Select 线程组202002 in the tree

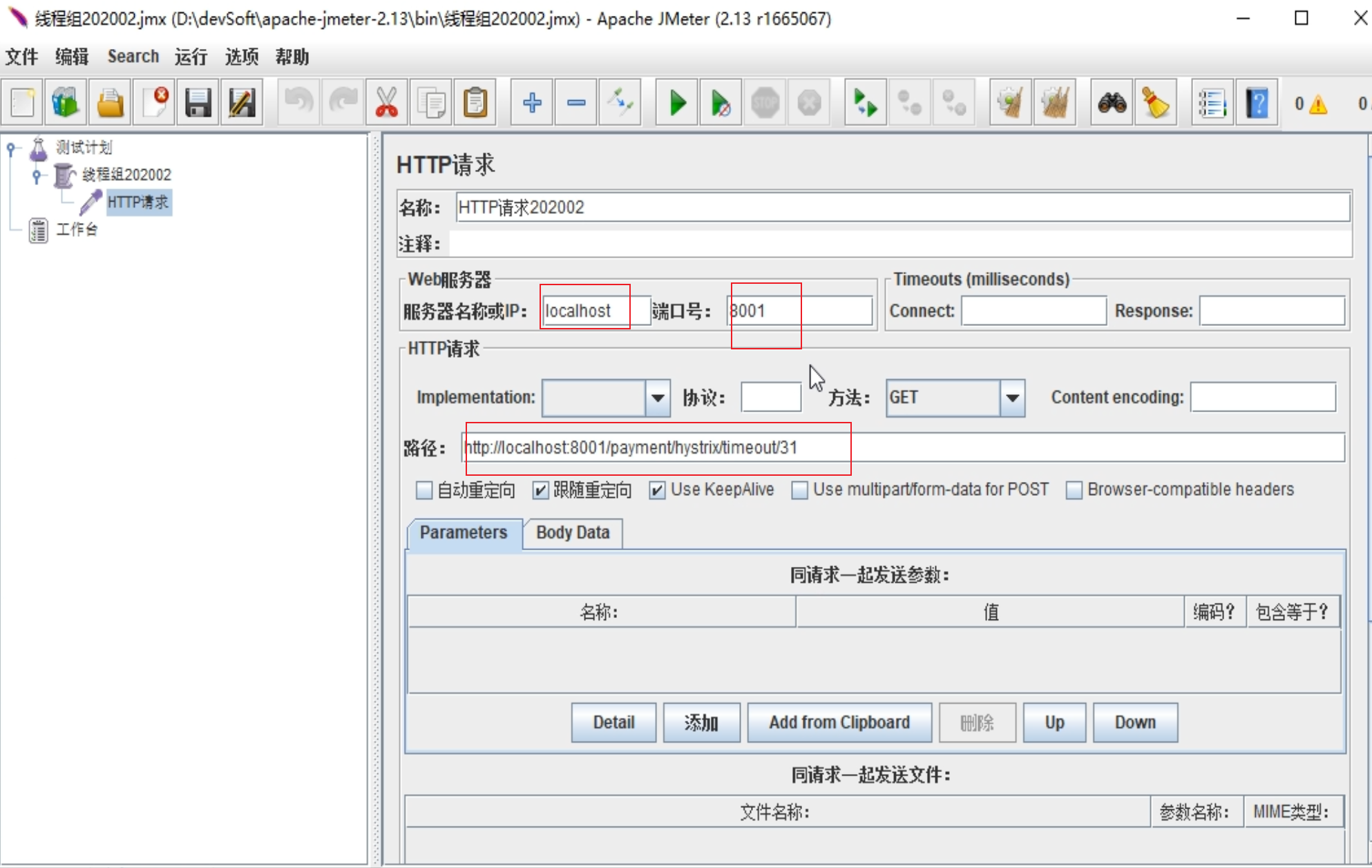pos(126,175)
